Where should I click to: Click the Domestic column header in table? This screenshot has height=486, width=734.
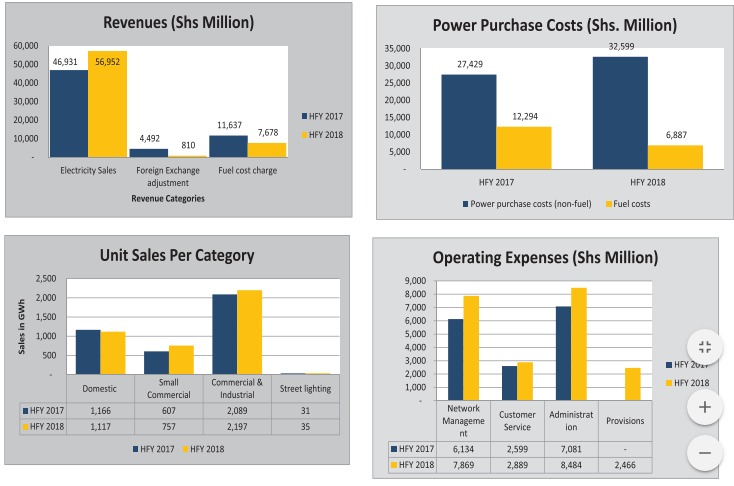pos(99,388)
